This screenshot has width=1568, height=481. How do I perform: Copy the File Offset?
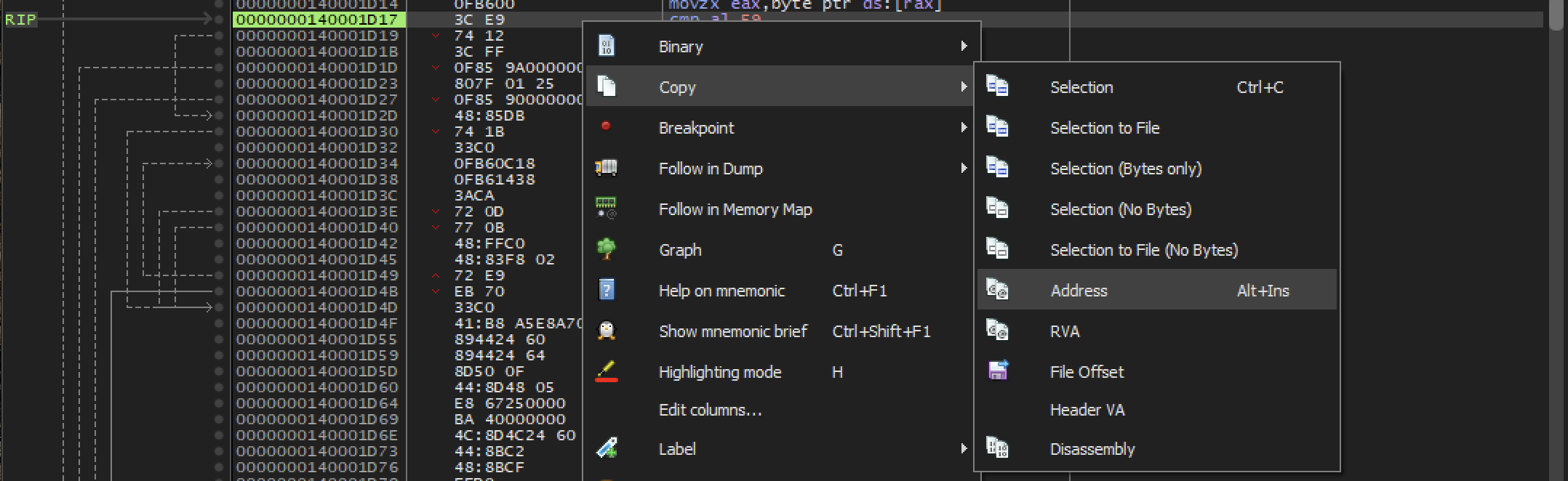coord(1157,371)
